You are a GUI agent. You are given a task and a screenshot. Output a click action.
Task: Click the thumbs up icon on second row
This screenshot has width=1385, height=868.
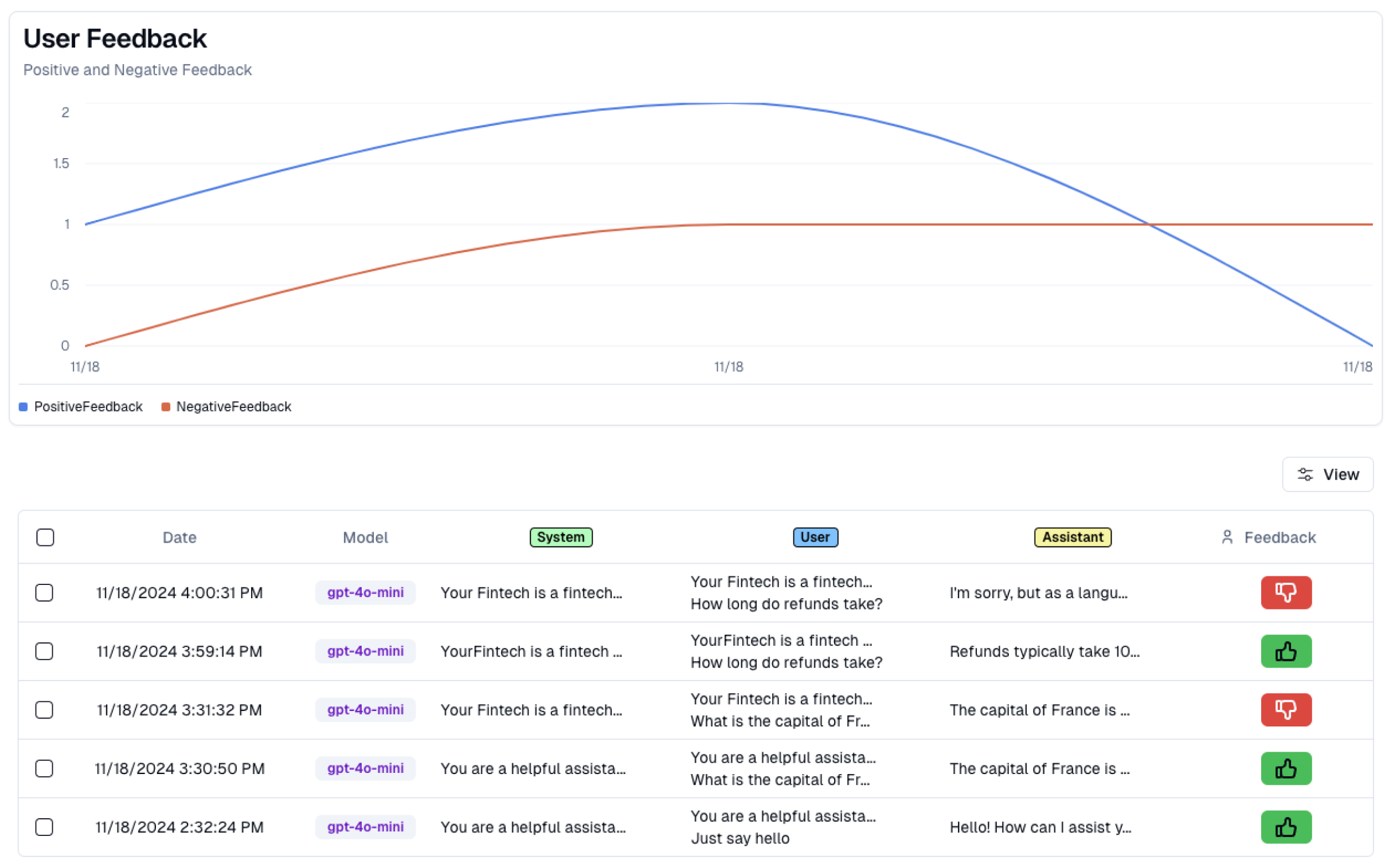coord(1286,651)
